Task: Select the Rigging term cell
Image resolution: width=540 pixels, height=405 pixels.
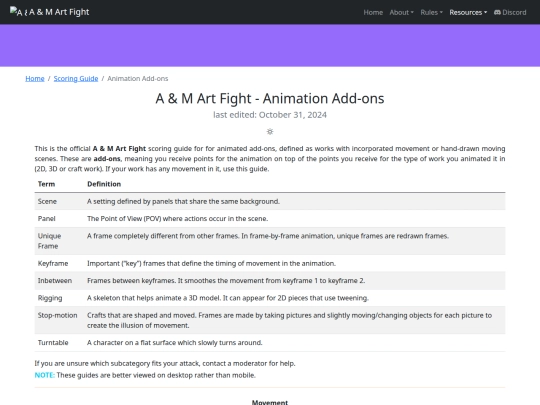Action: coord(59,298)
